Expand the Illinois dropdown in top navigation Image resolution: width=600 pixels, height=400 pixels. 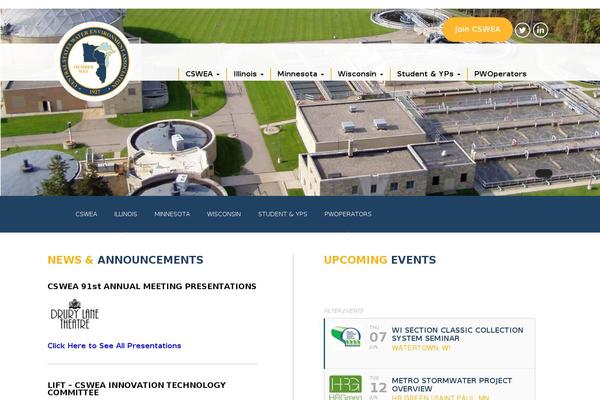pyautogui.click(x=248, y=74)
